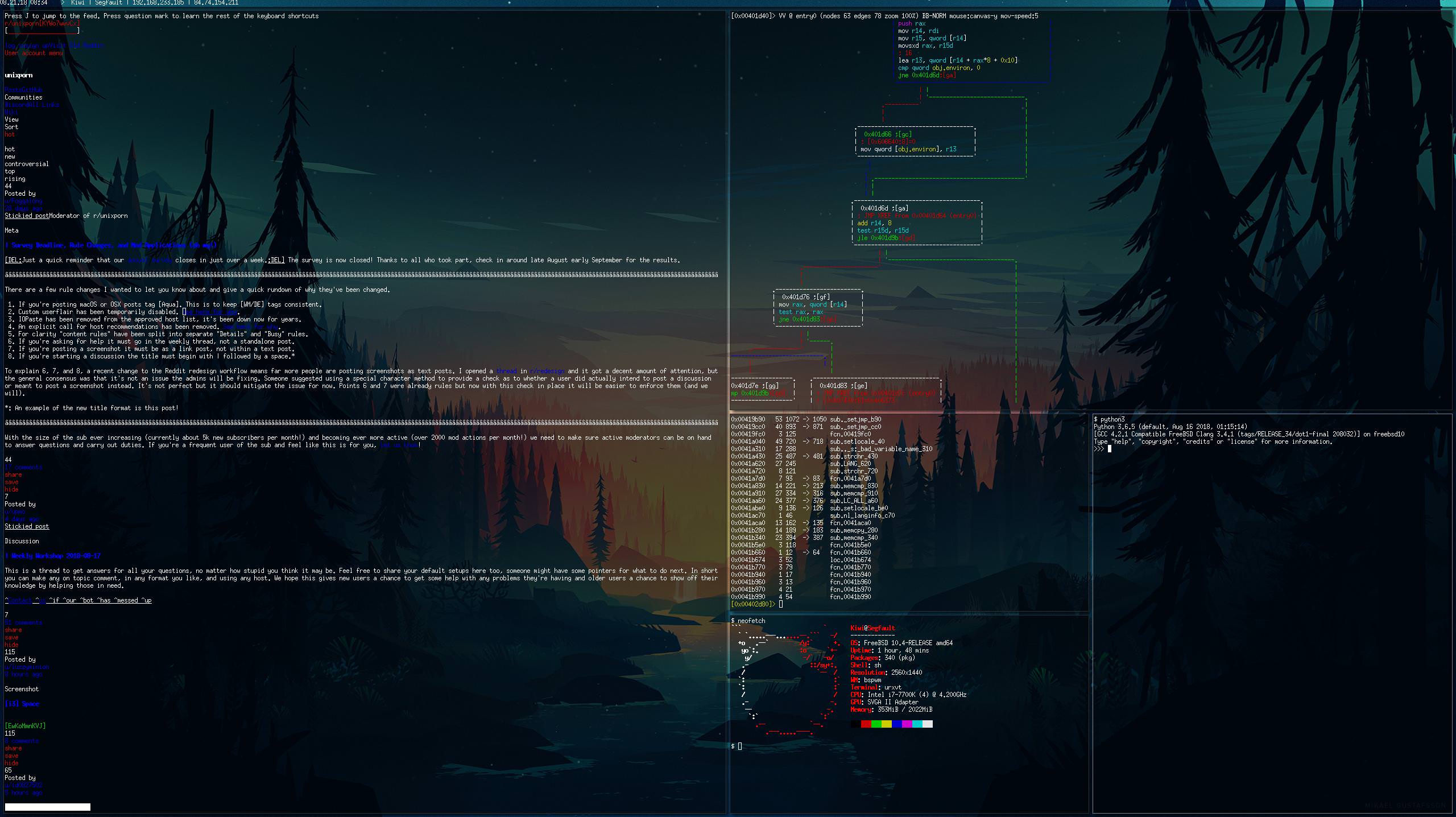Open the green [EwKoMmnKVJ] image link

tap(25, 726)
